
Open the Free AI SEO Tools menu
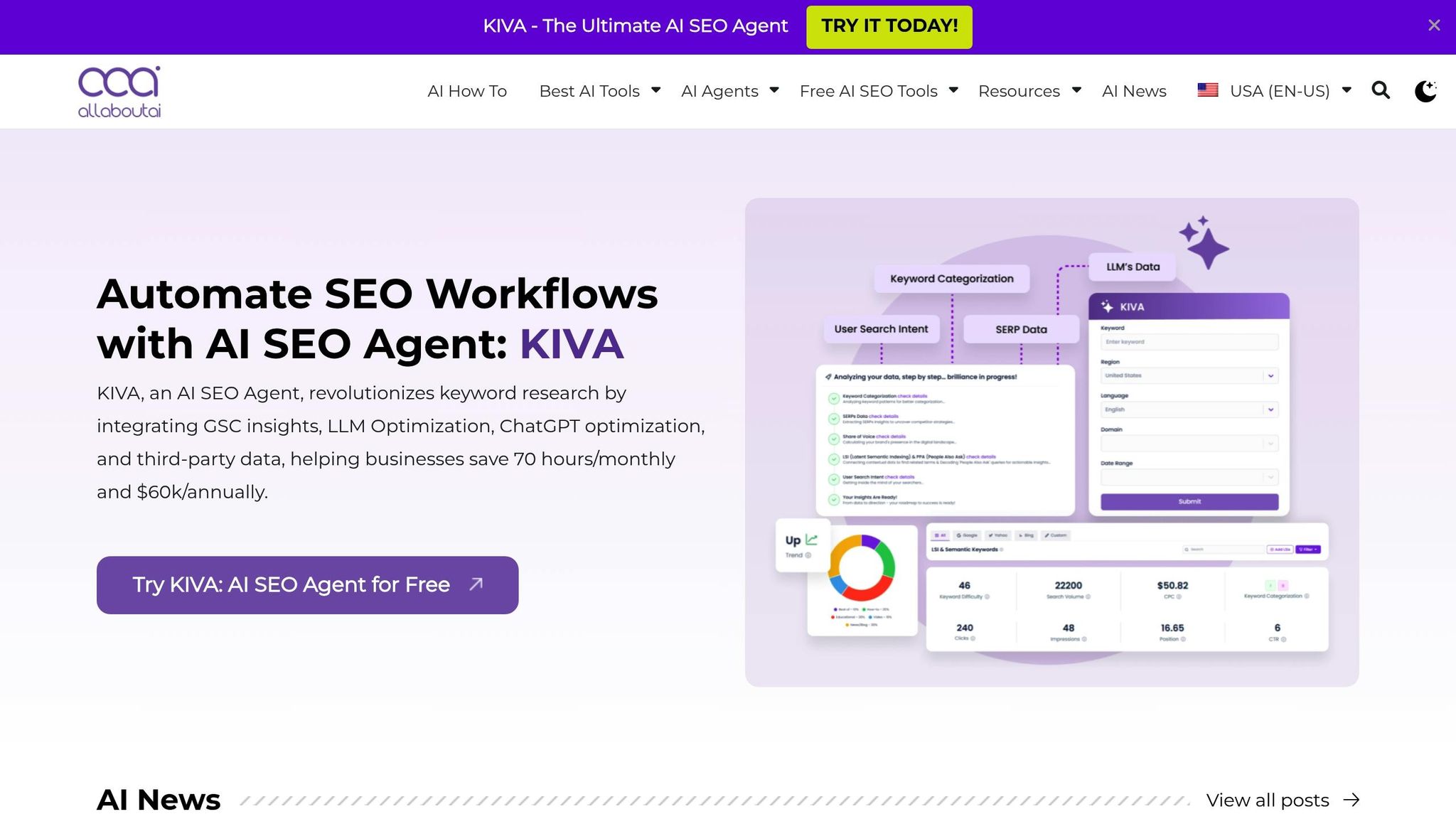pos(868,91)
